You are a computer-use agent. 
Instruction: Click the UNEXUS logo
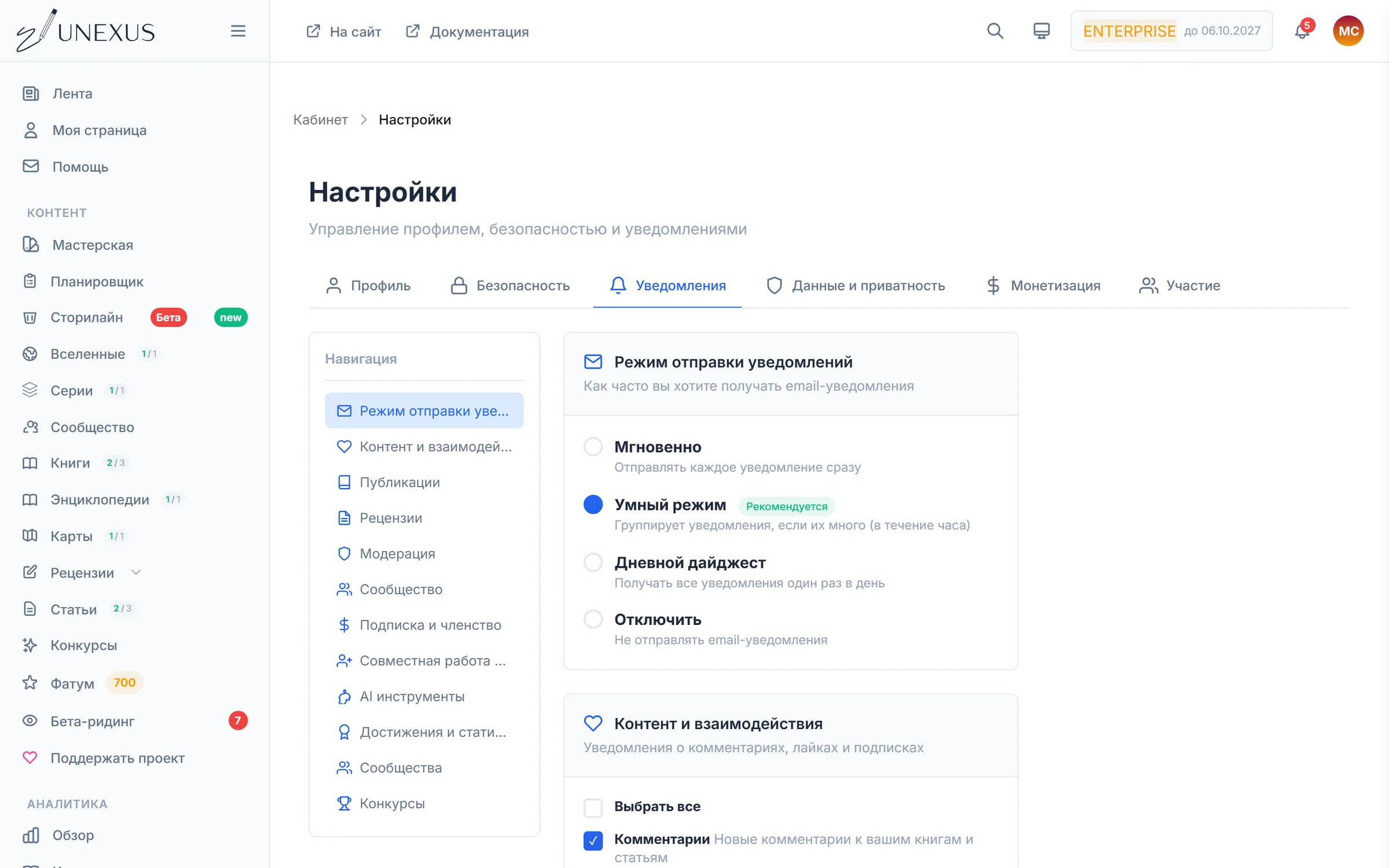tap(86, 31)
